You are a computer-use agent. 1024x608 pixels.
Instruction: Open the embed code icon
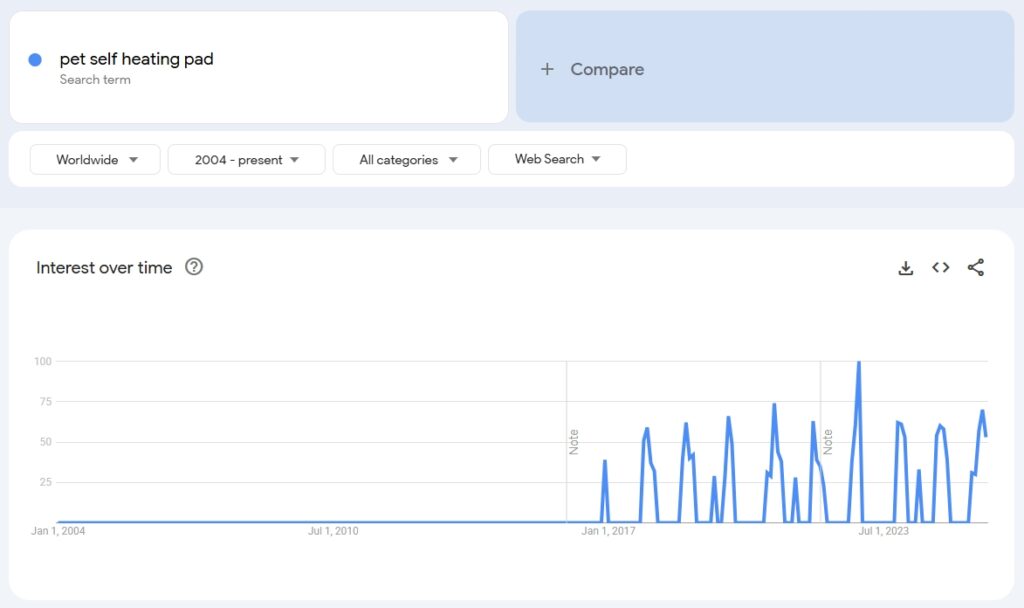tap(940, 268)
